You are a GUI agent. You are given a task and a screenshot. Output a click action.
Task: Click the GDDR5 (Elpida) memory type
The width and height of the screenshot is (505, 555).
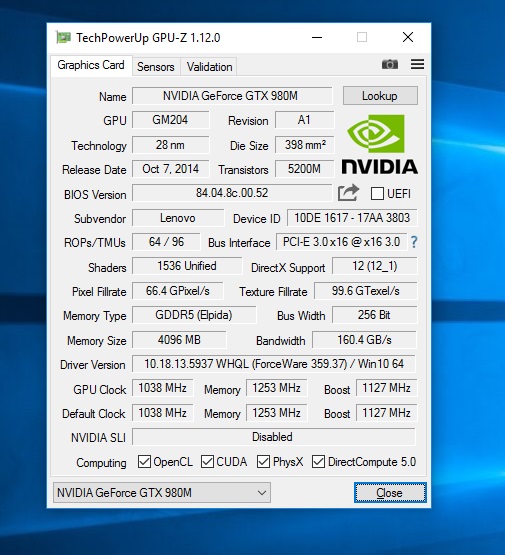[194, 315]
